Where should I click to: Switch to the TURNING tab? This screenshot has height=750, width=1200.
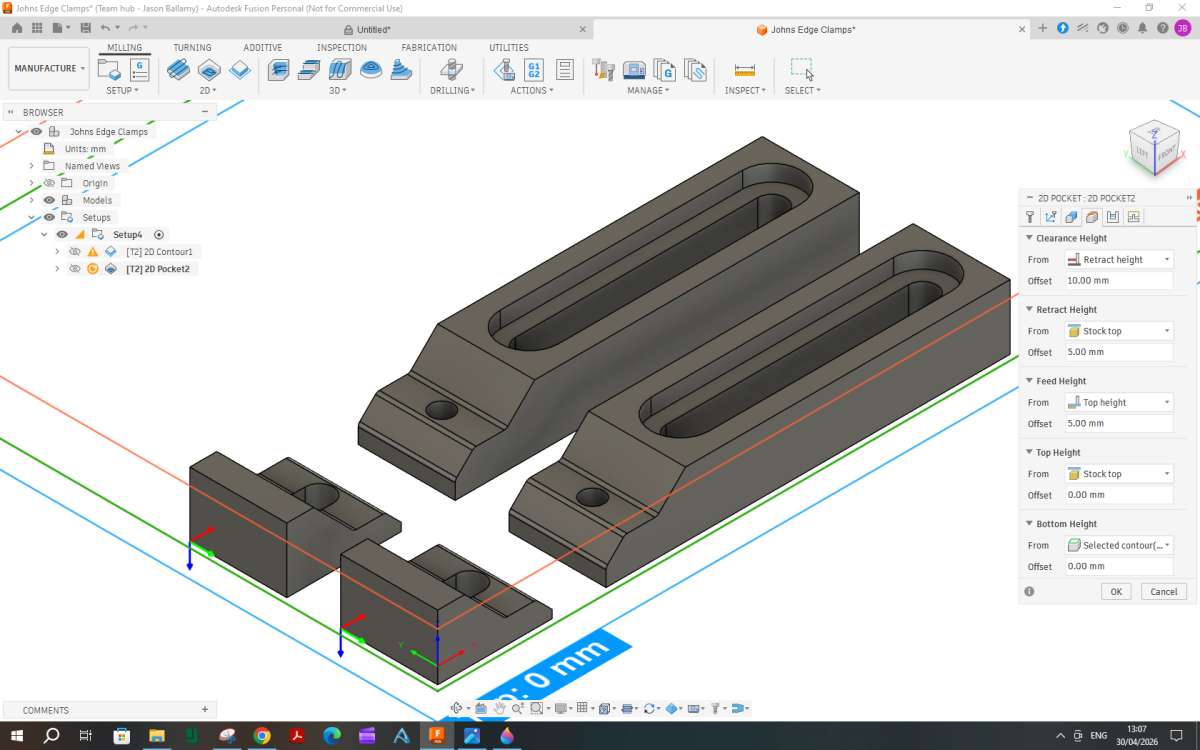point(192,47)
